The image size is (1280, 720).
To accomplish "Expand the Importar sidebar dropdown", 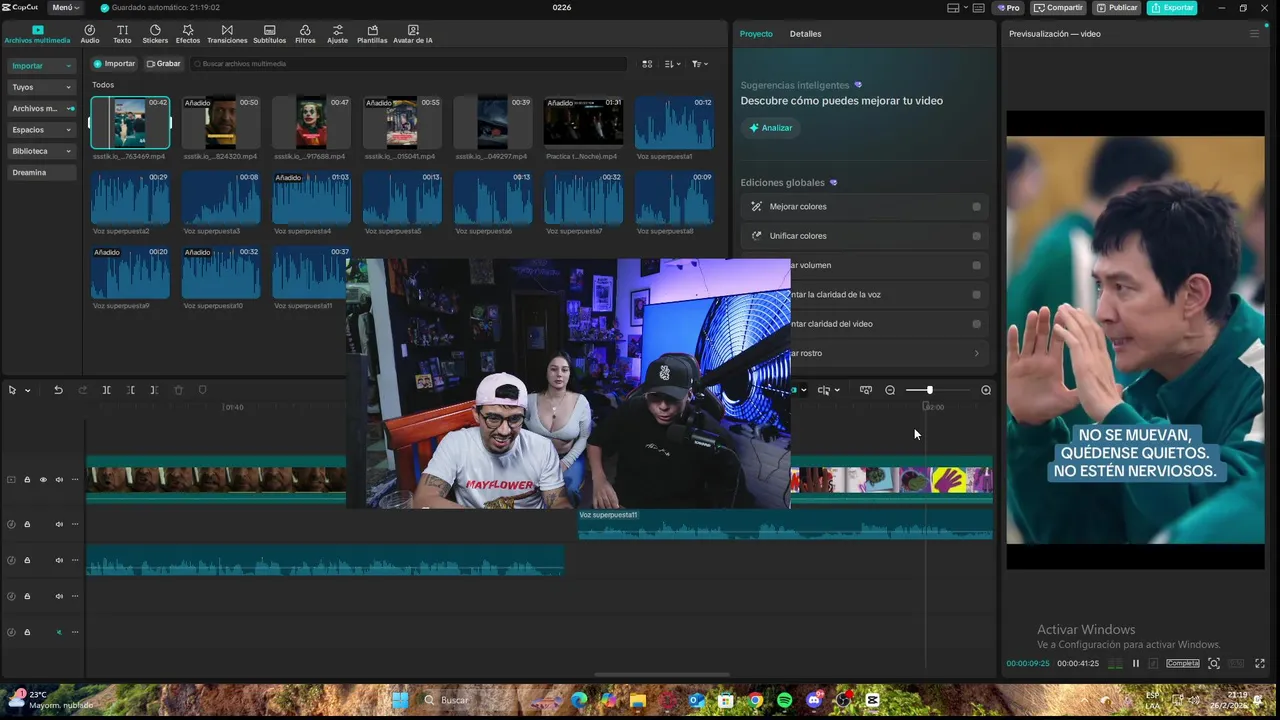I will (x=68, y=66).
